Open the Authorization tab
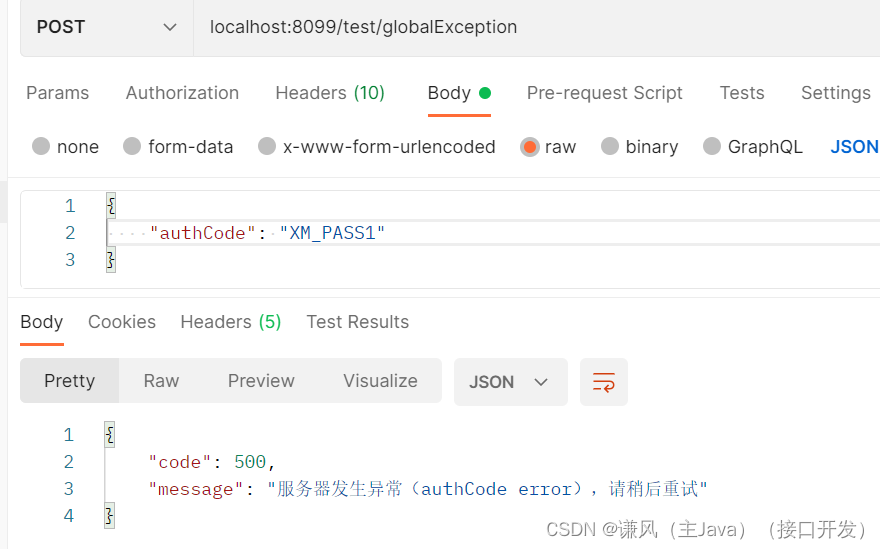 click(x=182, y=93)
